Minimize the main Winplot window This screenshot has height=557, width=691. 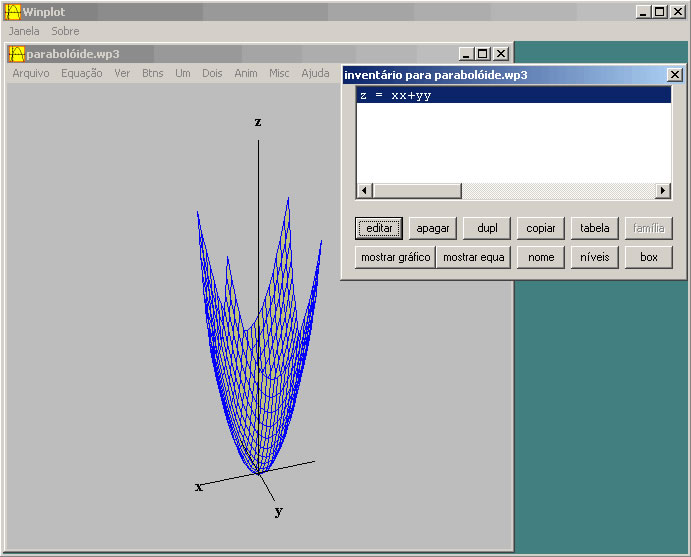pyautogui.click(x=643, y=12)
